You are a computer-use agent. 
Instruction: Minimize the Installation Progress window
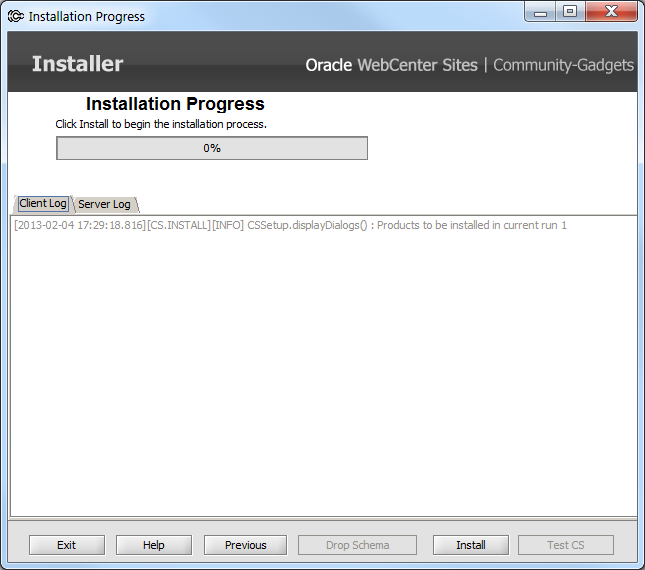click(541, 12)
